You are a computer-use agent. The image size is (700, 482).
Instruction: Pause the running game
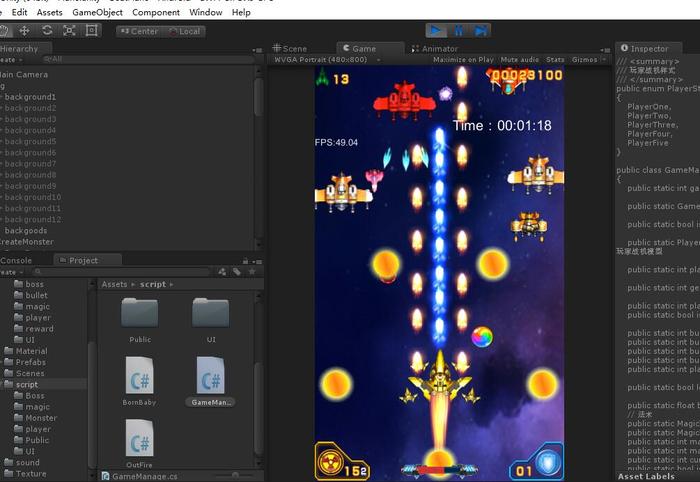coord(458,31)
